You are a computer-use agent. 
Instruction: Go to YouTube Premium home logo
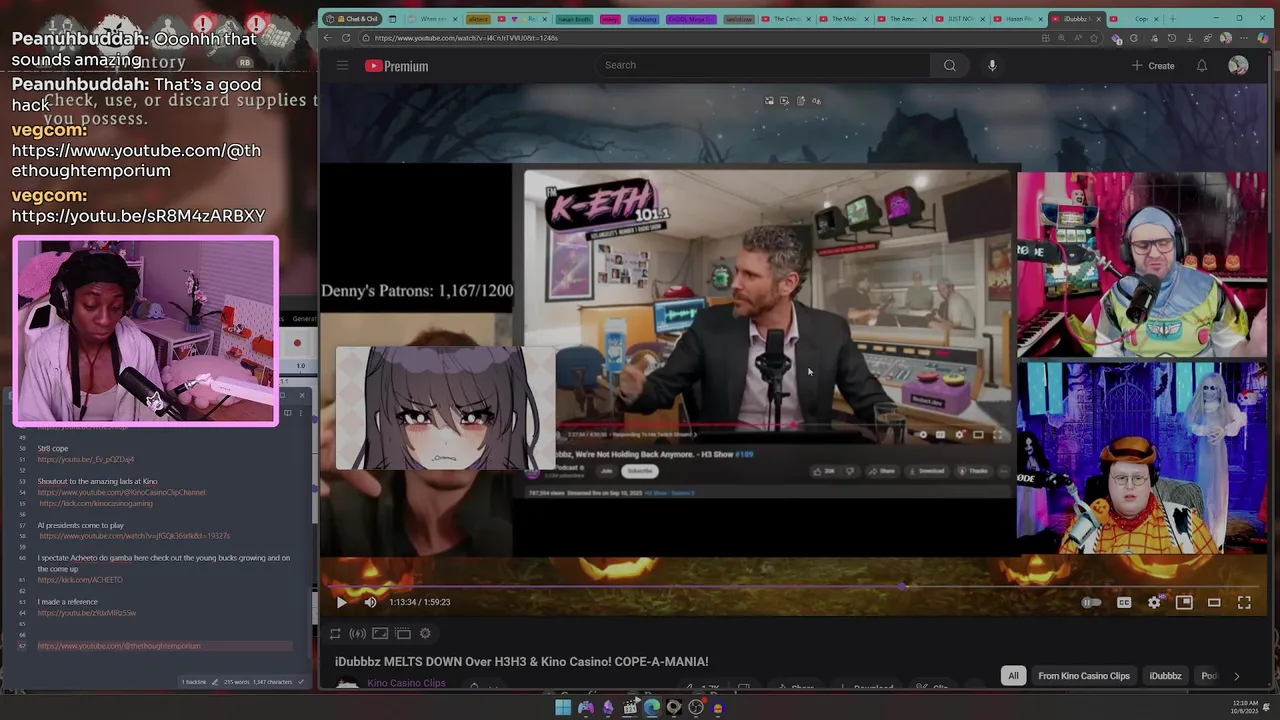[397, 66]
